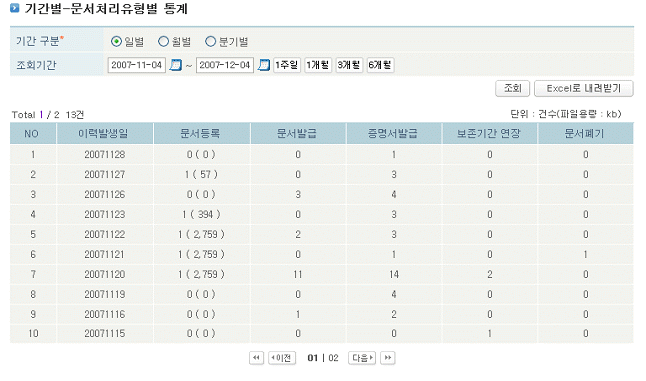This screenshot has width=646, height=381.
Task: Click date cell 20071120
Action: pyautogui.click(x=105, y=274)
